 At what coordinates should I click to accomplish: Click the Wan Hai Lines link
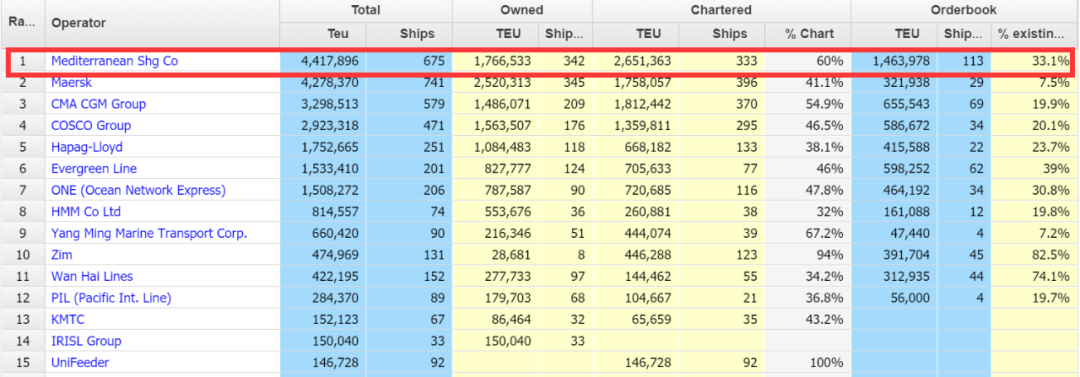(92, 276)
